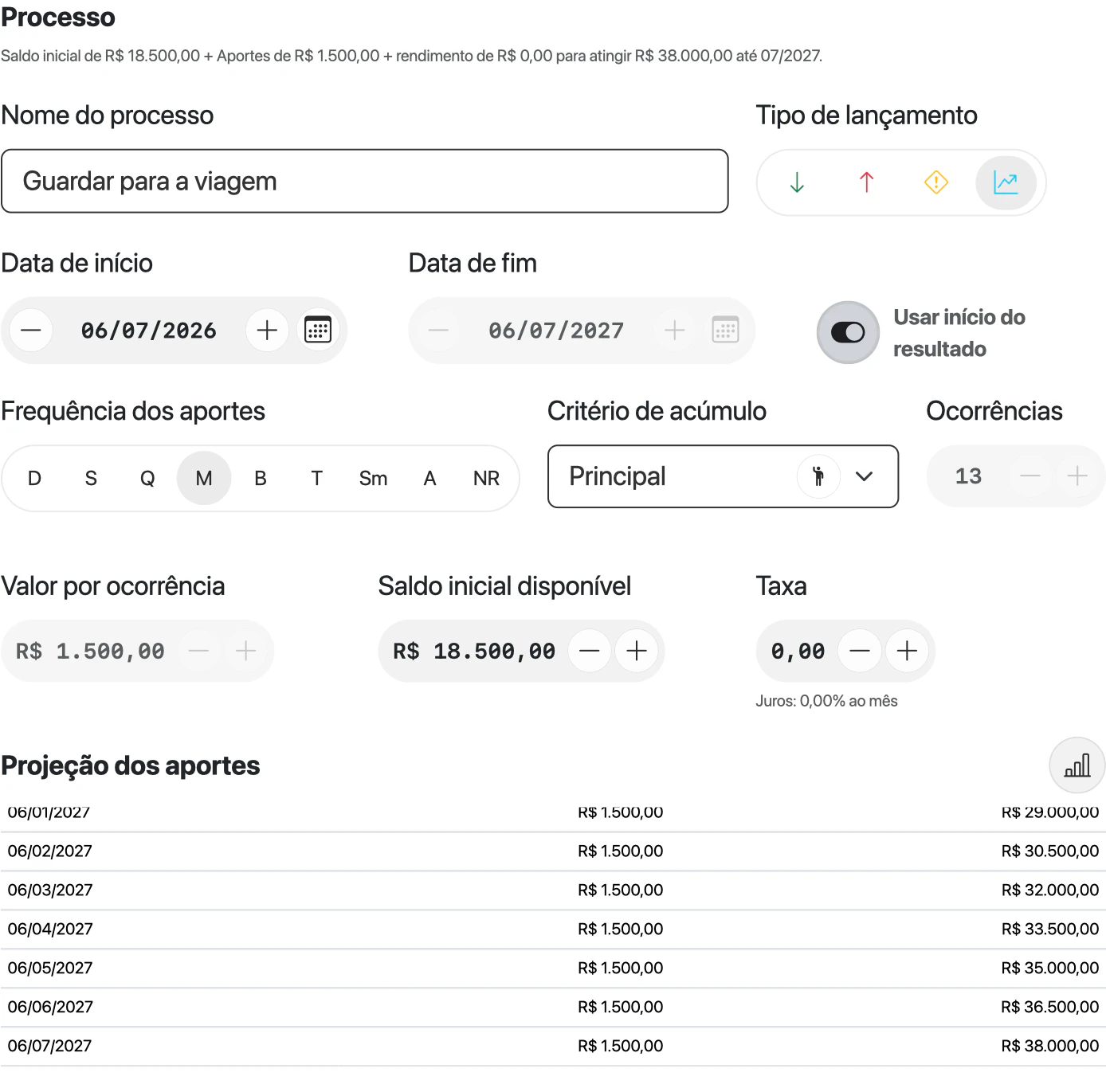Decrease the start date with minus button
The height and width of the screenshot is (1092, 1106).
(31, 330)
